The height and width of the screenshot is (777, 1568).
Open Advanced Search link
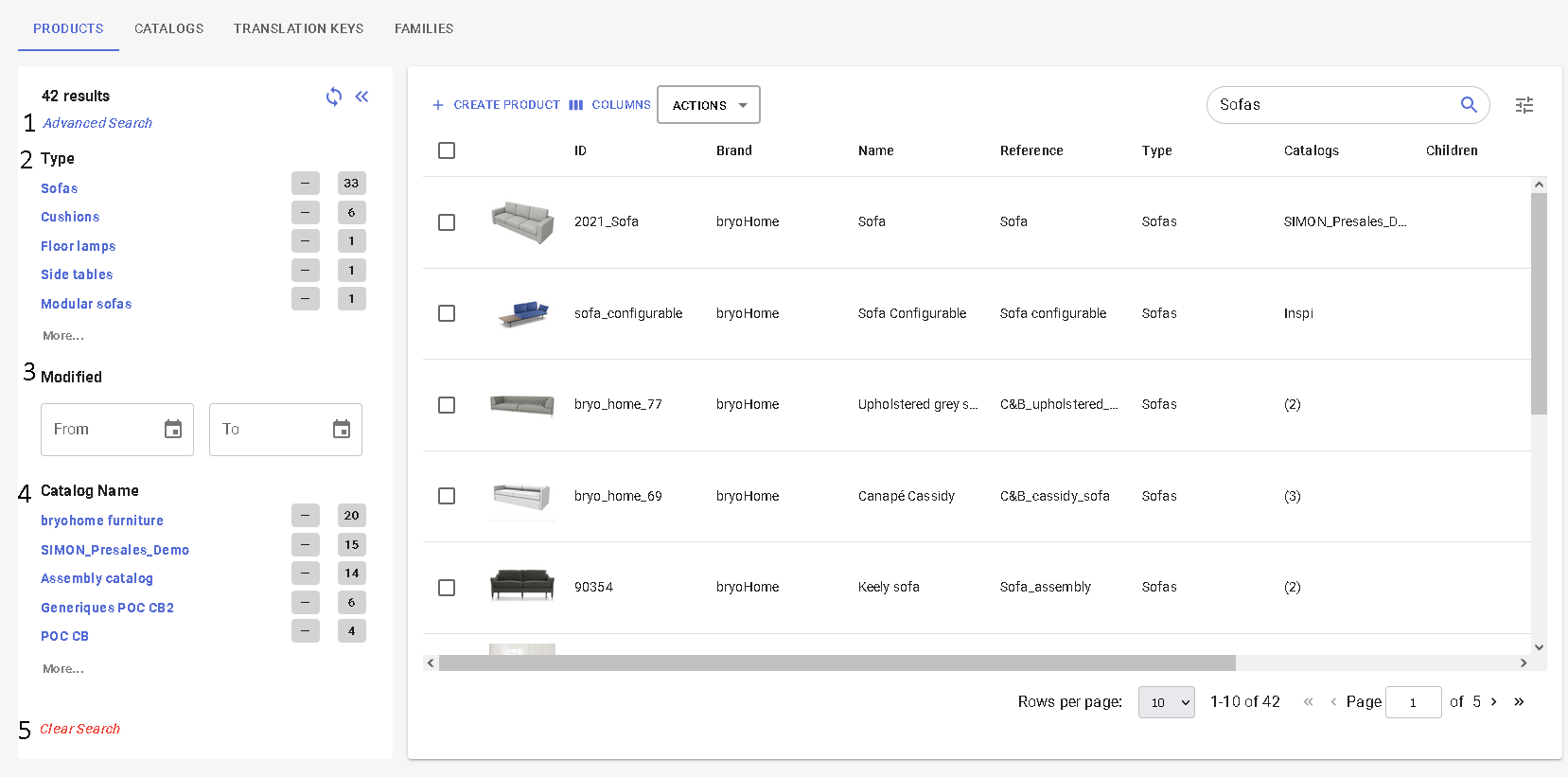coord(97,123)
